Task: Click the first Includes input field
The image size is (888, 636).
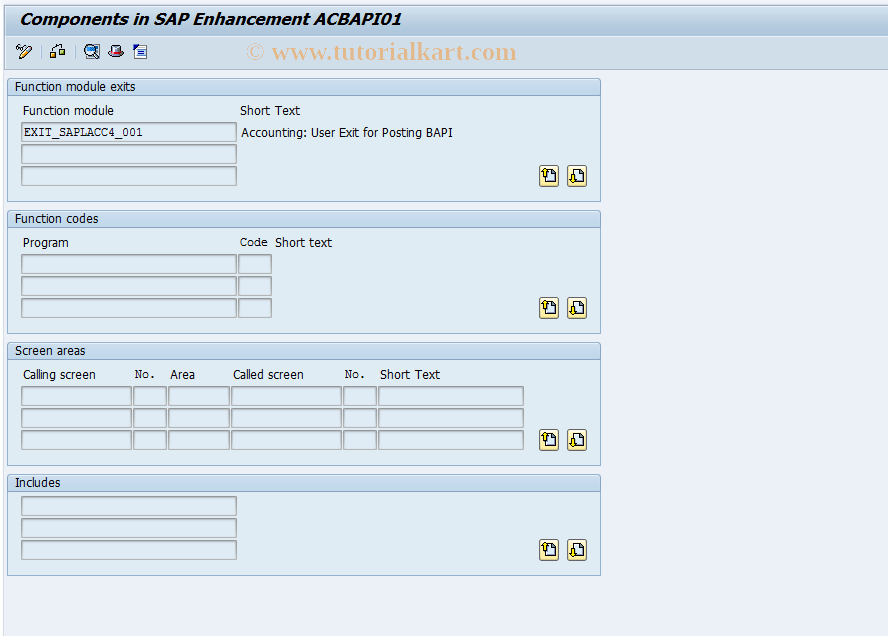Action: (x=128, y=505)
